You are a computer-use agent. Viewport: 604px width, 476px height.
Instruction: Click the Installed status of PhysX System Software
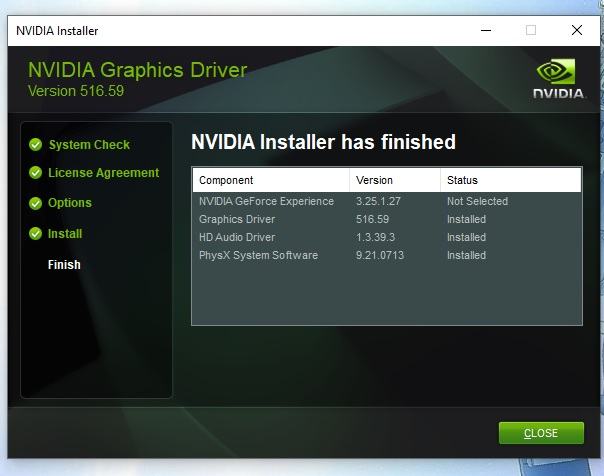point(466,255)
